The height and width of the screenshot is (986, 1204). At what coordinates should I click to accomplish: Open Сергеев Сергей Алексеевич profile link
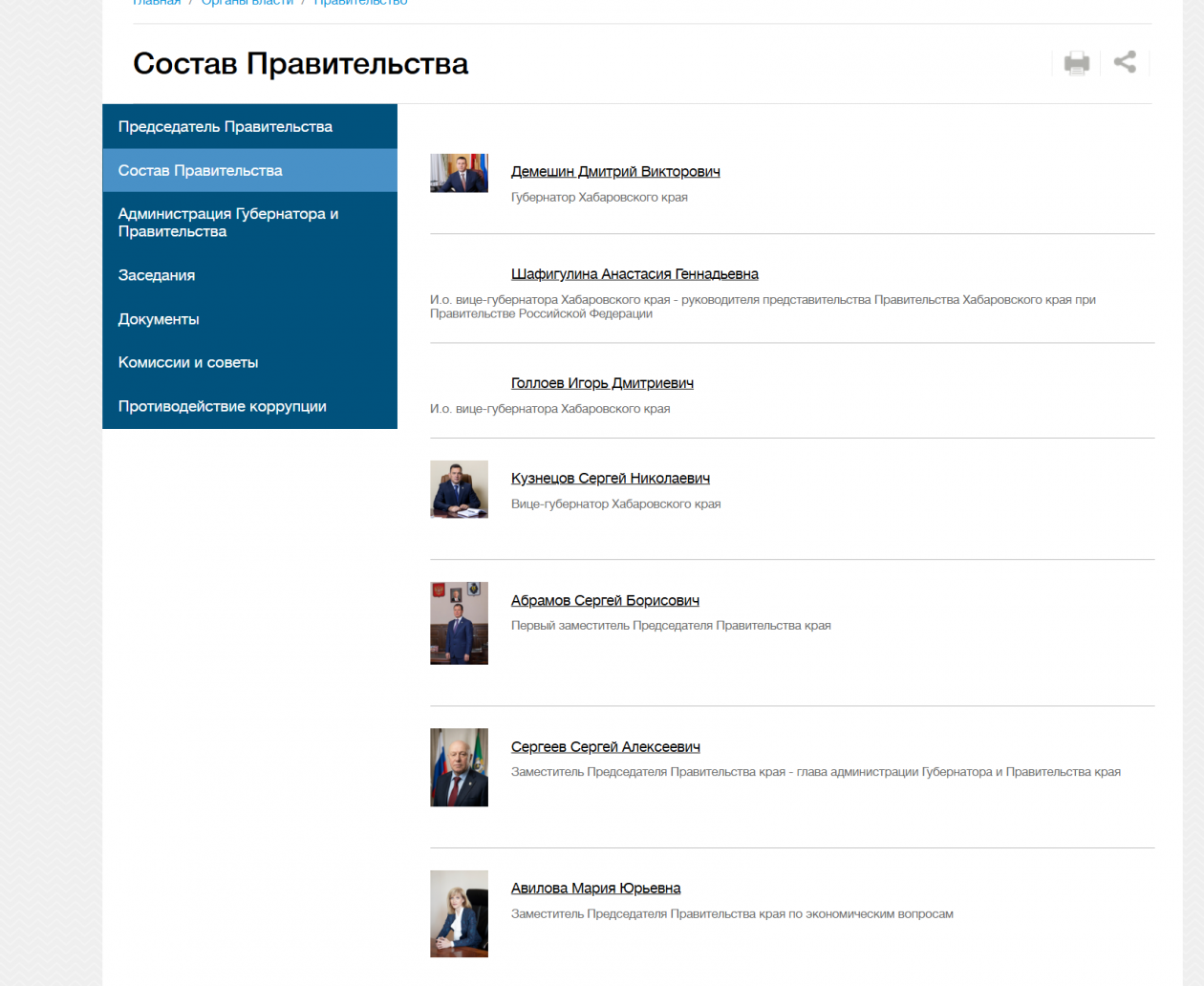606,747
